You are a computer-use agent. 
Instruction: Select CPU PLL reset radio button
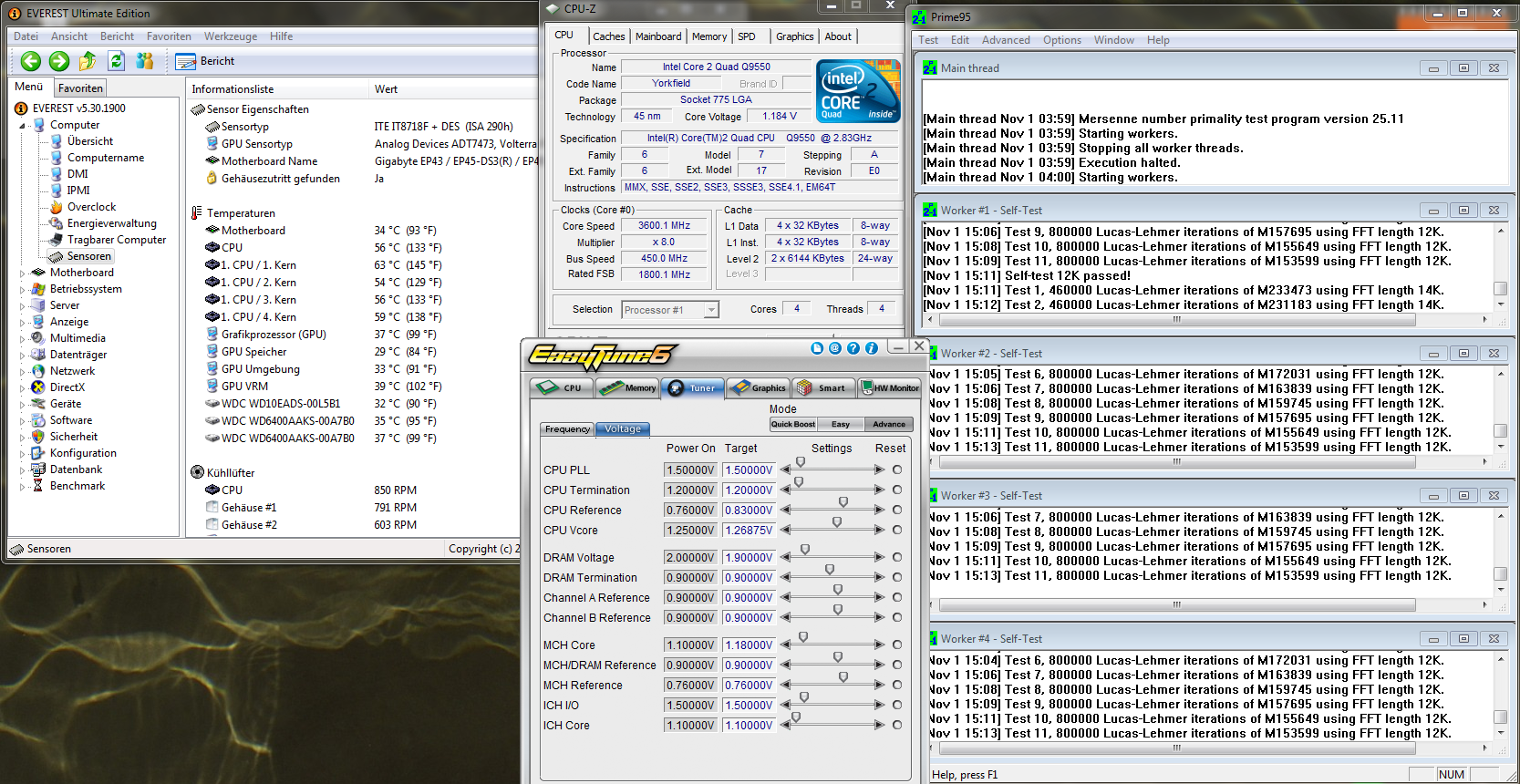[x=897, y=469]
